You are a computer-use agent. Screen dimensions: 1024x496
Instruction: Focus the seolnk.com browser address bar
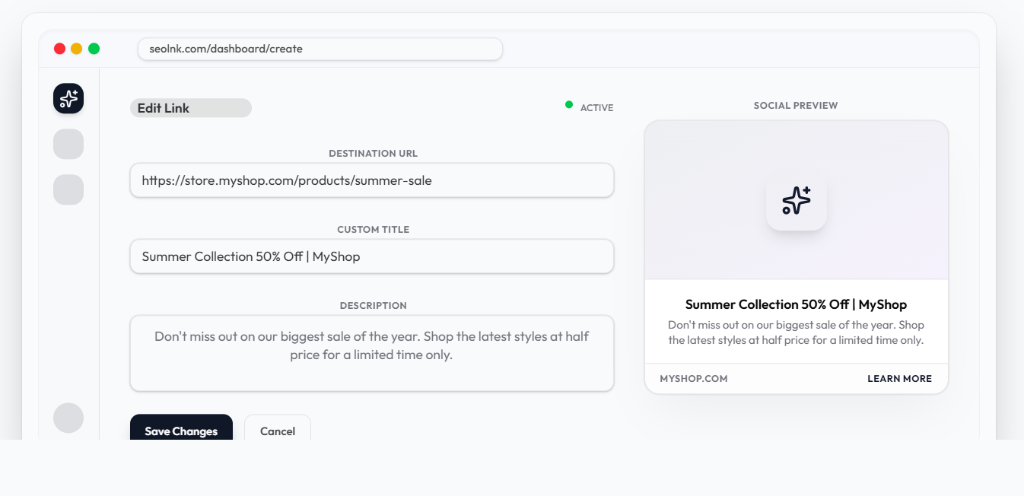(x=320, y=49)
